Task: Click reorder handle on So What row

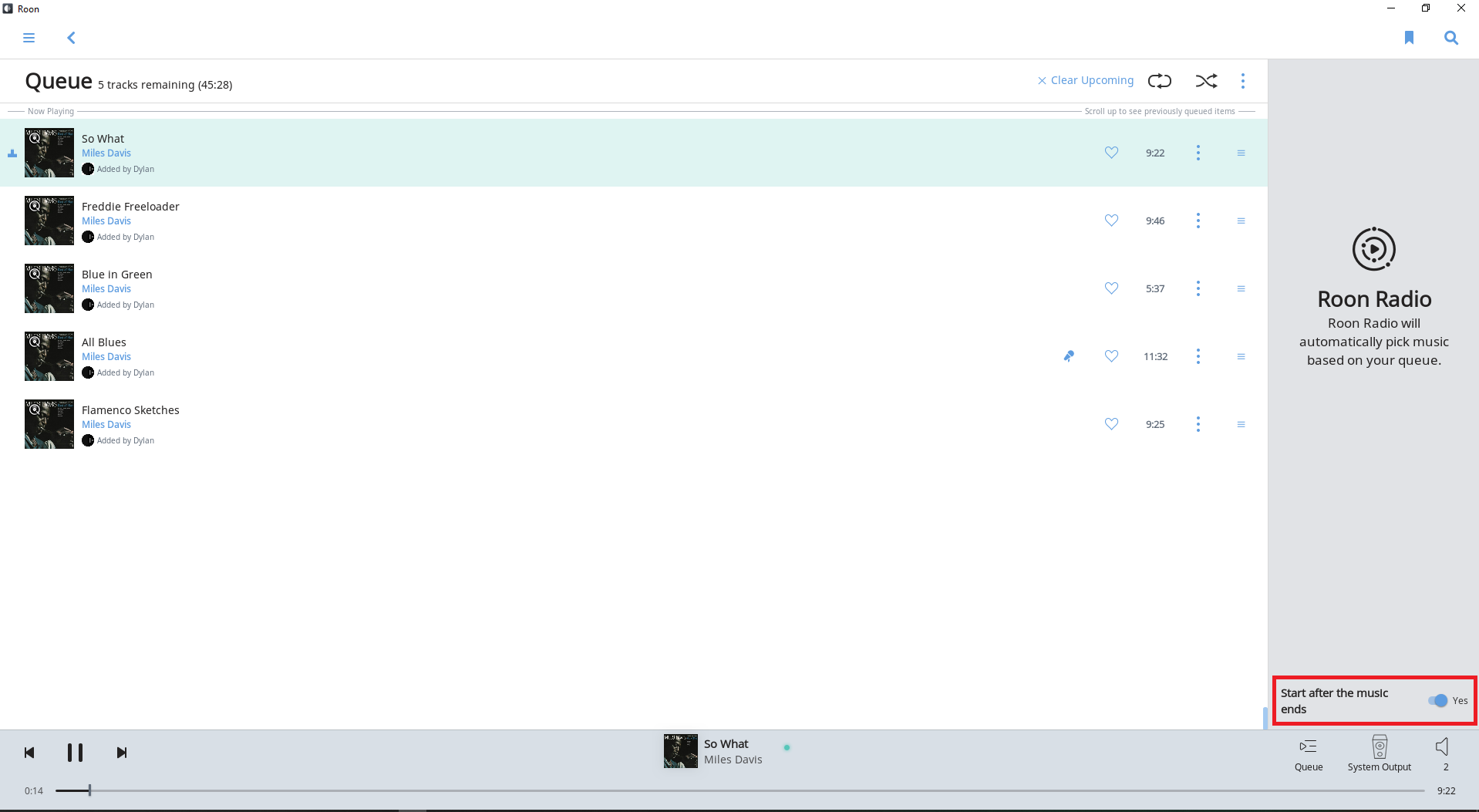Action: [x=1241, y=153]
